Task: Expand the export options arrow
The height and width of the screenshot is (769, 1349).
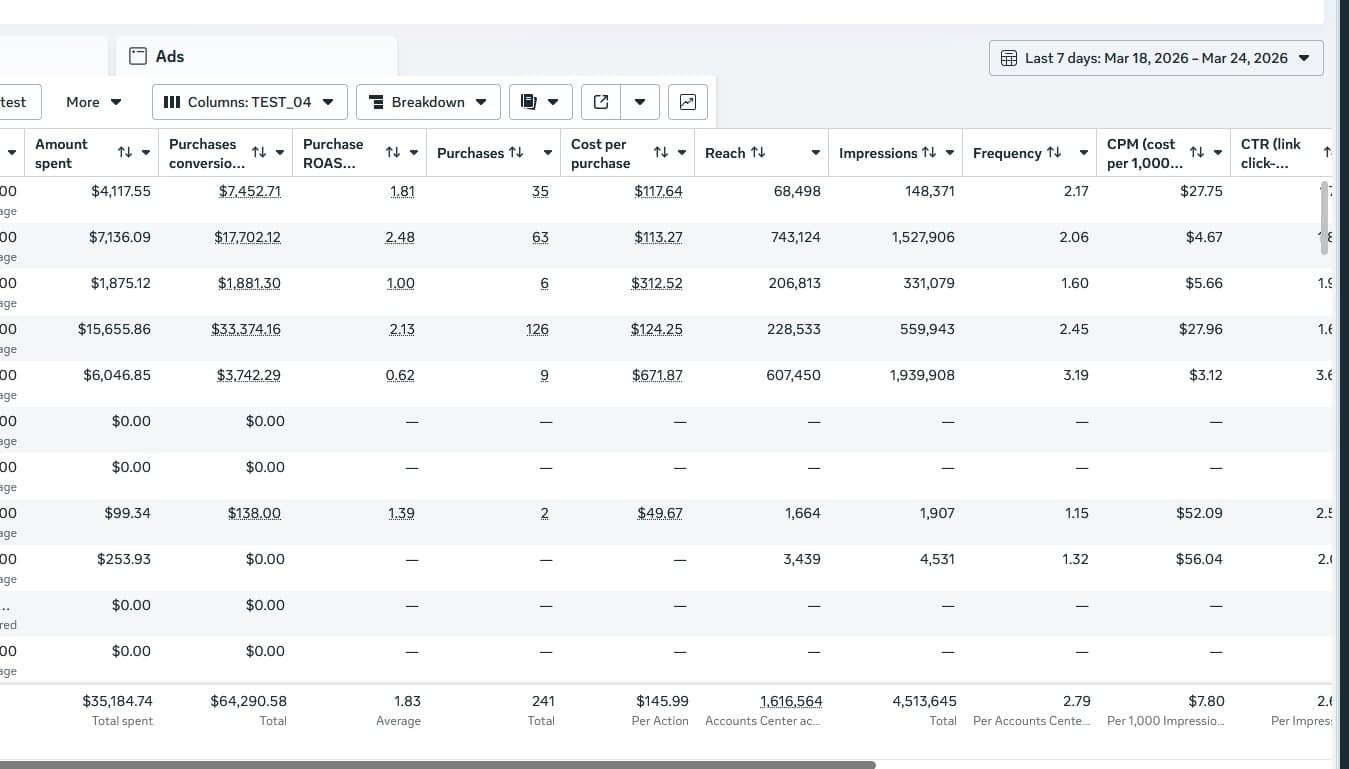Action: [x=640, y=102]
